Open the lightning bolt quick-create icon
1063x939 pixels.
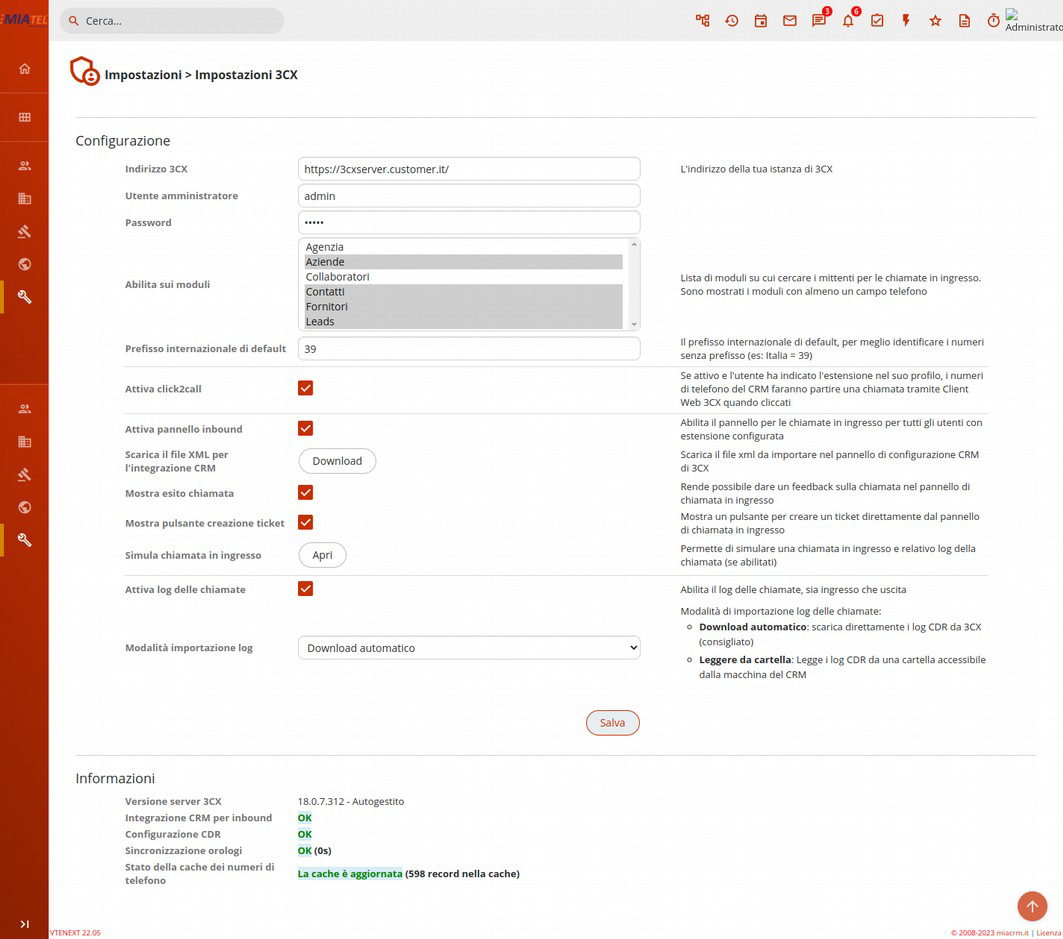coord(906,20)
